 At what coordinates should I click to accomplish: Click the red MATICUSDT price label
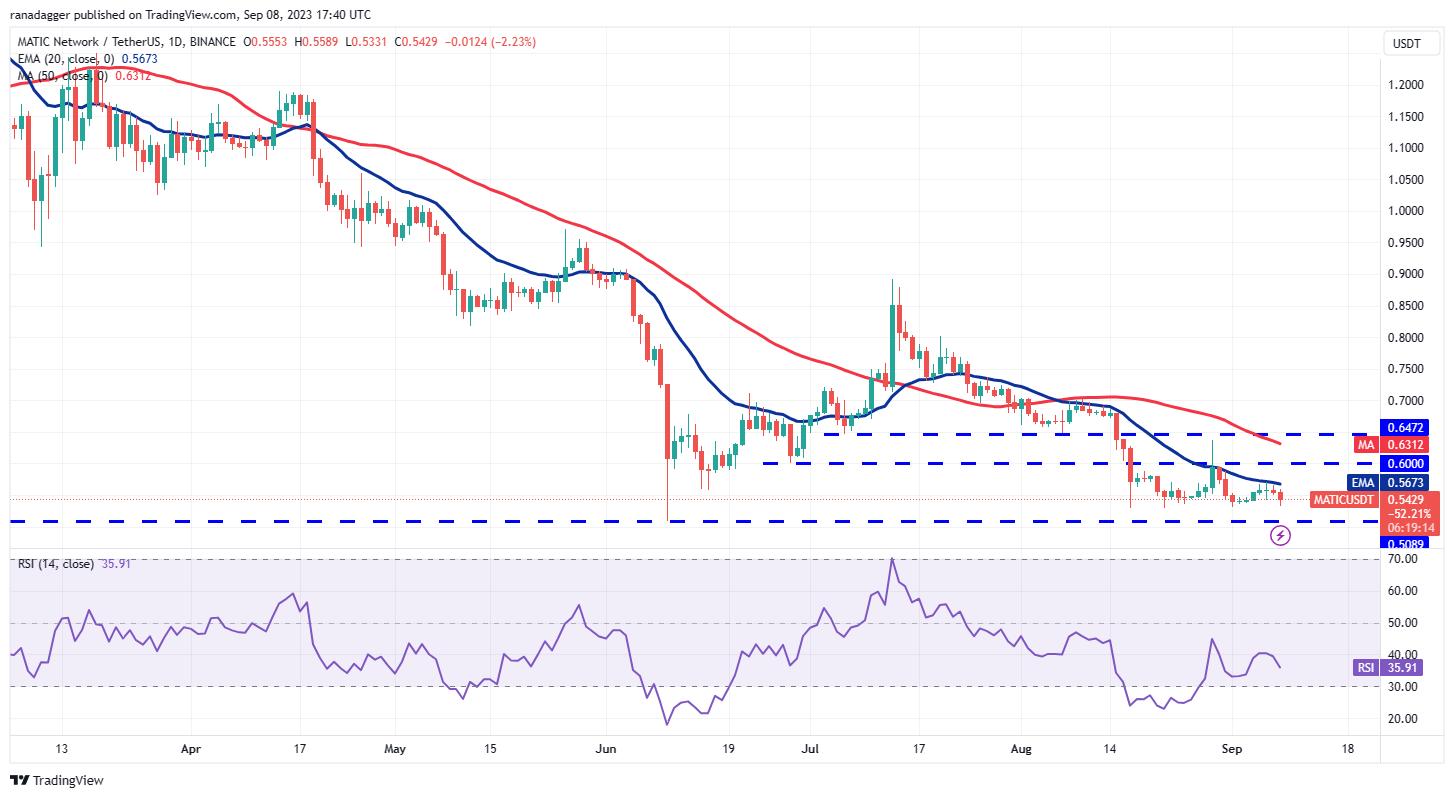(x=1343, y=499)
